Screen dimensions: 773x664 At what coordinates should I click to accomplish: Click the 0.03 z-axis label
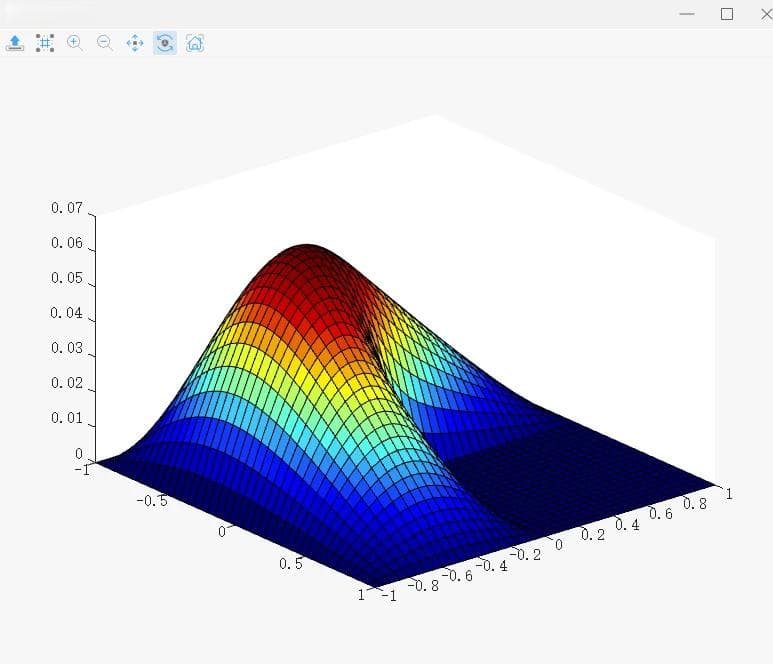67,348
